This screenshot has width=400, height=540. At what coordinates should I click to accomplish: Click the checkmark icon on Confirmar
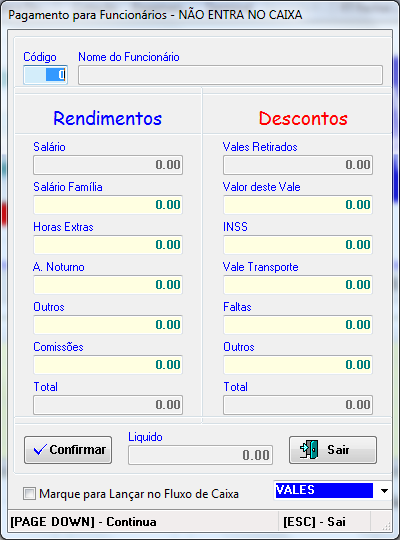point(40,449)
